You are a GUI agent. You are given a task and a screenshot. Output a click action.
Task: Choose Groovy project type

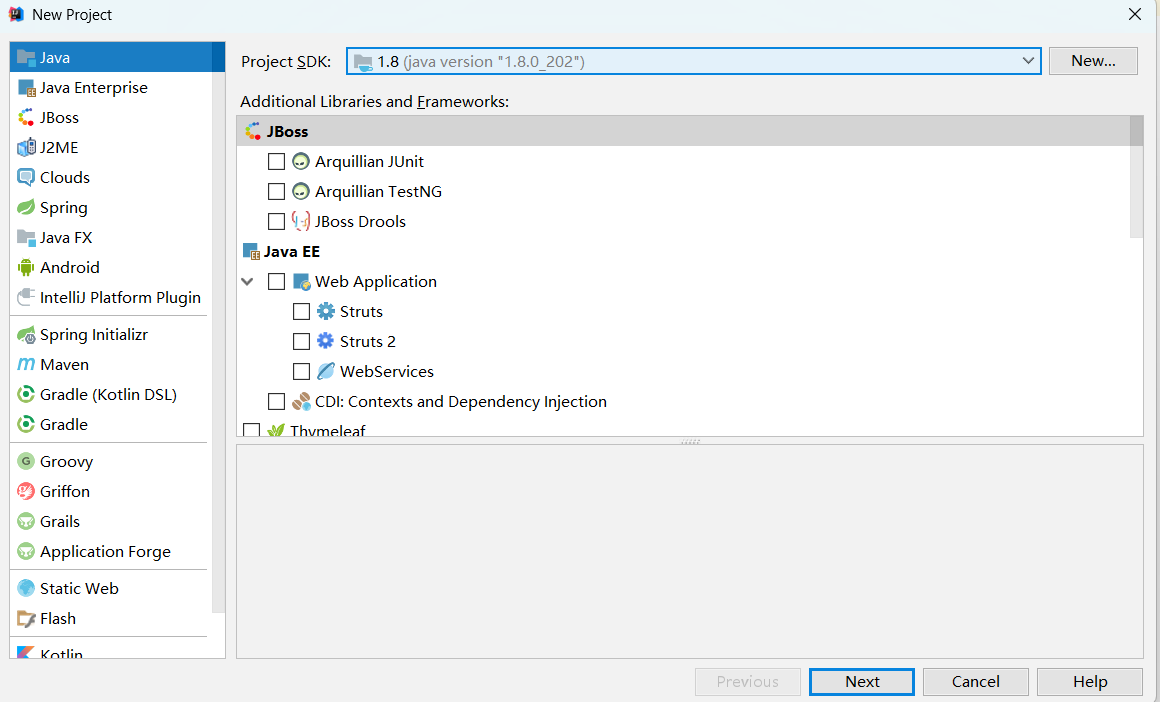110,462
